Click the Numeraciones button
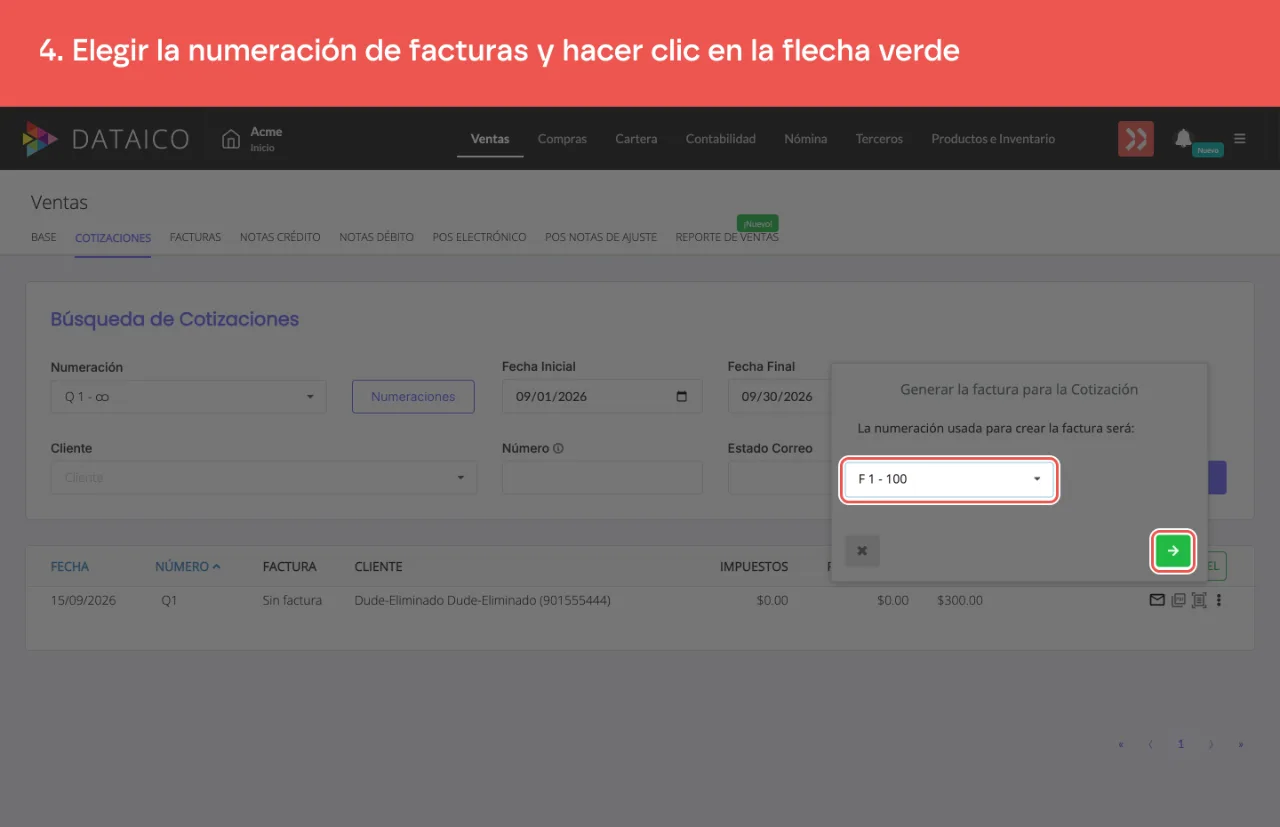Viewport: 1280px width, 827px height. [413, 397]
